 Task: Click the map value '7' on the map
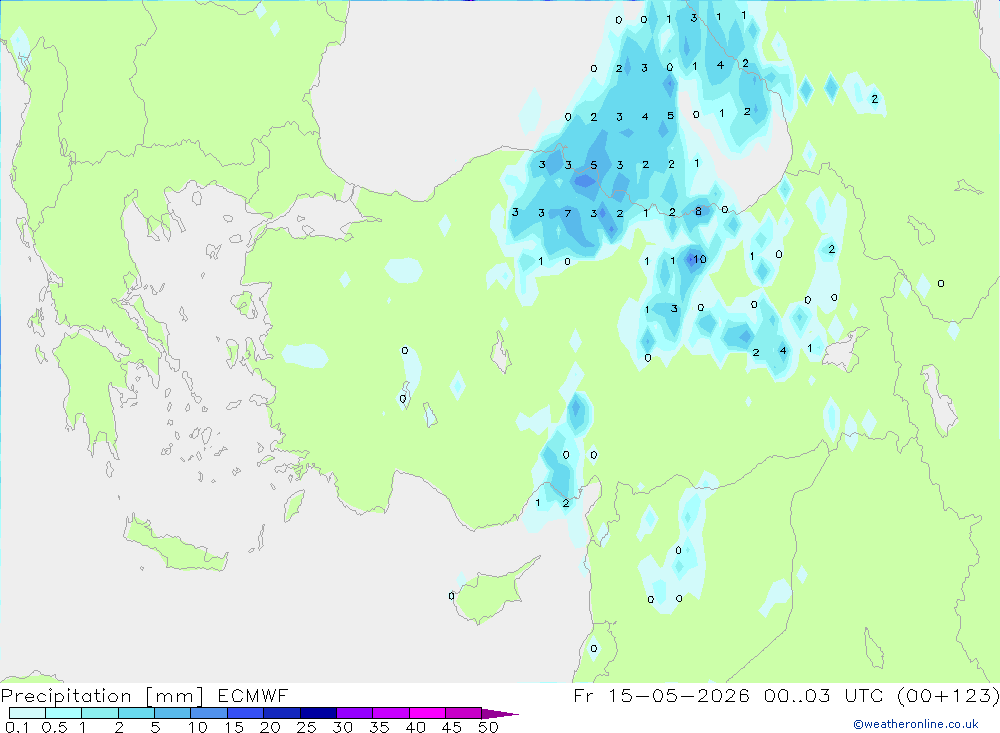tap(568, 213)
